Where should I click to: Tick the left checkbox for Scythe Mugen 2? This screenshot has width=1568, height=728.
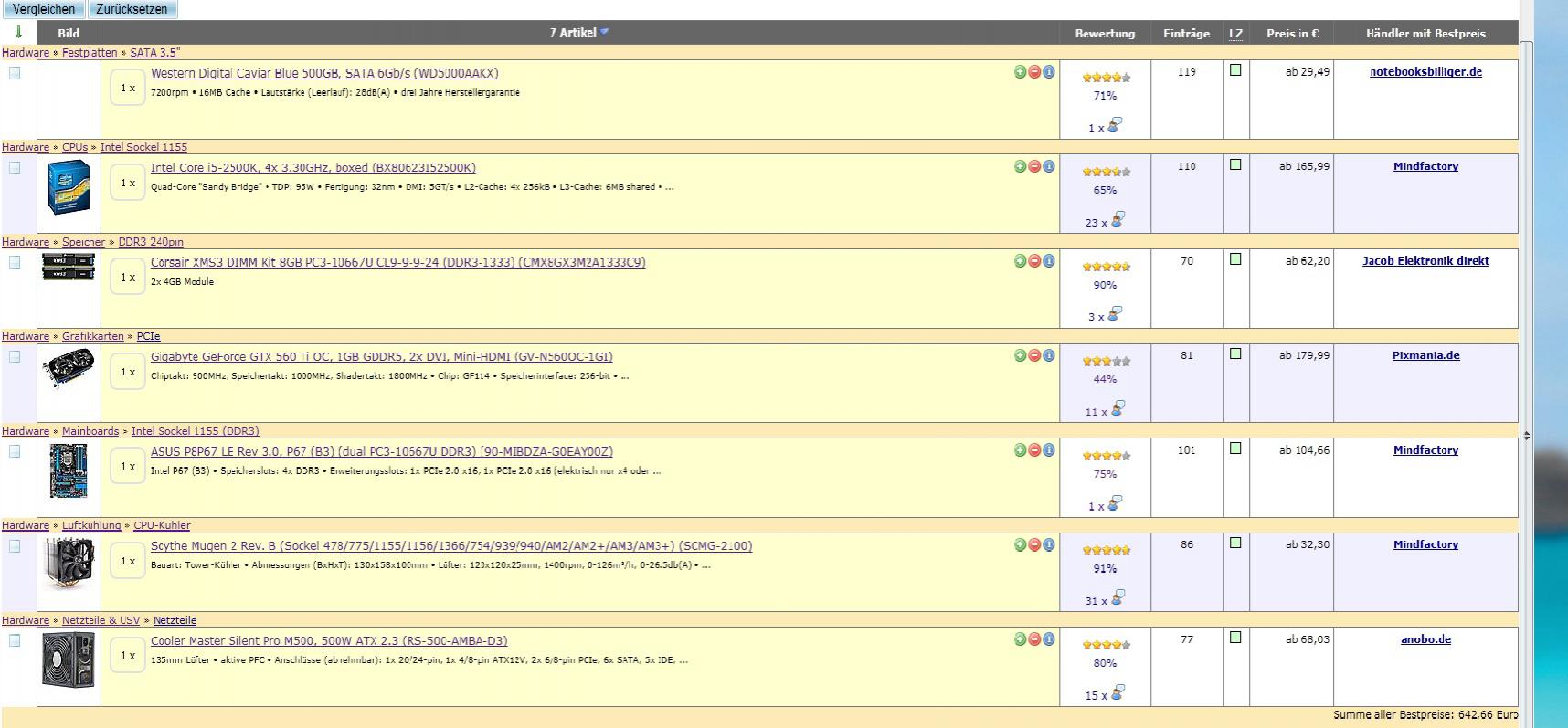click(15, 546)
